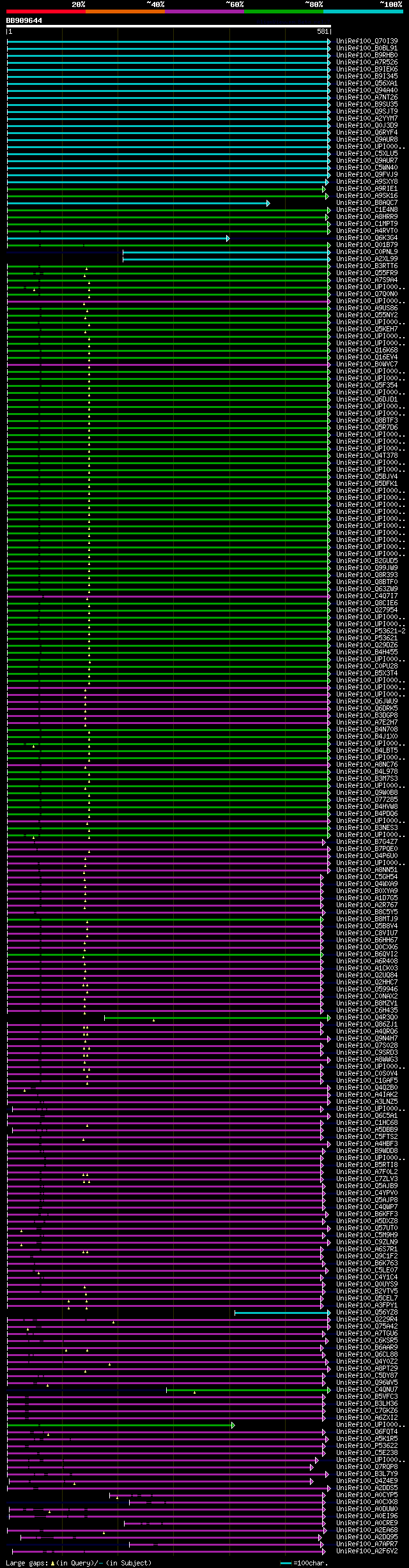The width and height of the screenshot is (409, 1568).
Task: Select the UniRef100_Q0J3D9 label
Action: tap(367, 125)
